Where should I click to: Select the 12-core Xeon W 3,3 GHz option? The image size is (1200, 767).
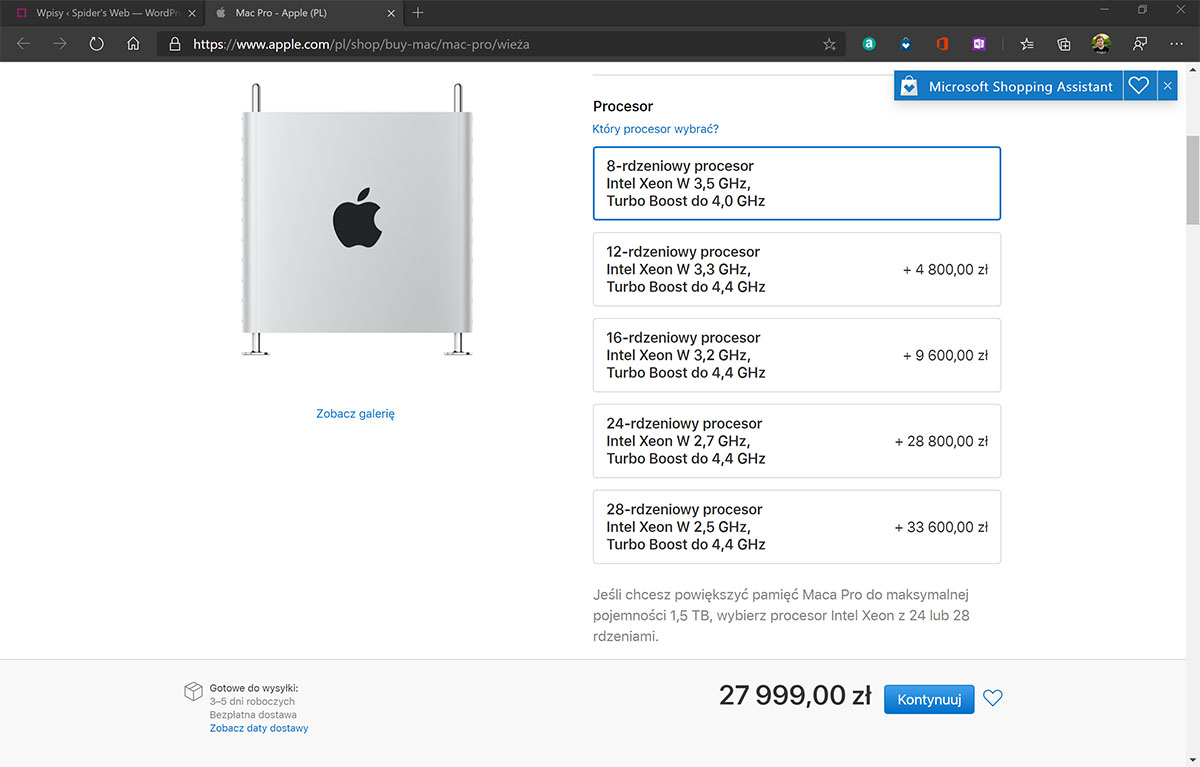point(797,269)
